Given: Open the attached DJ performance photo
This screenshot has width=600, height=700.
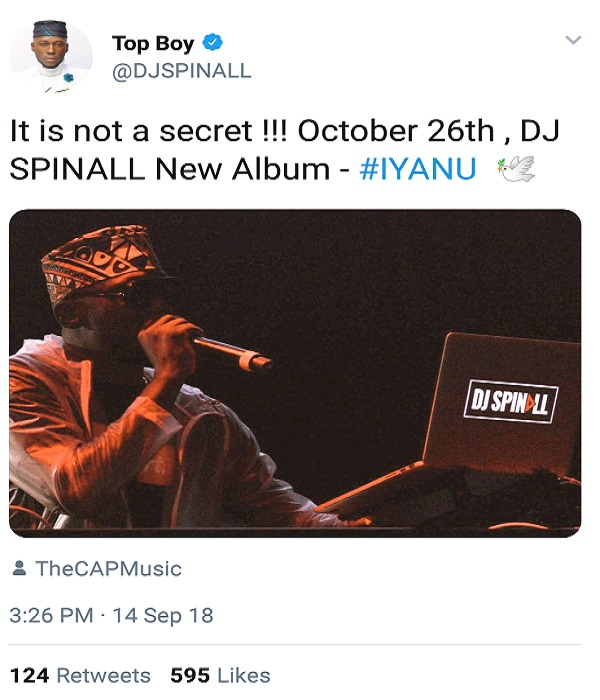Looking at the screenshot, I should (x=295, y=373).
